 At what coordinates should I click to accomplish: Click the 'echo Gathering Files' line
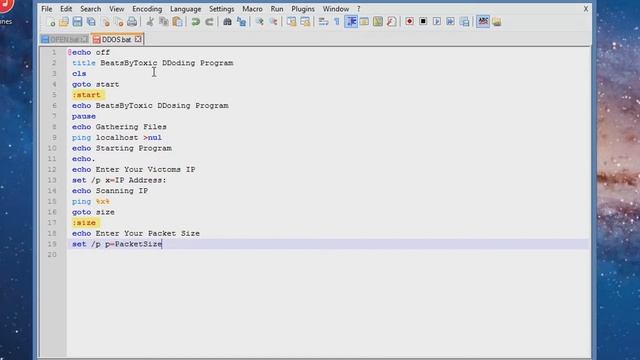[x=119, y=127]
